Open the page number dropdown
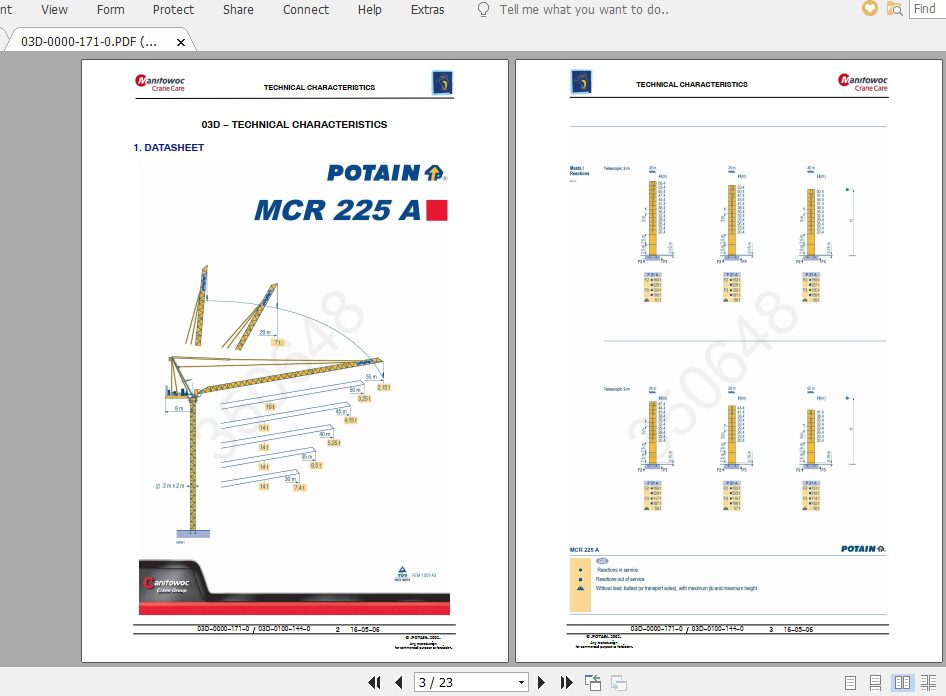 pyautogui.click(x=521, y=682)
